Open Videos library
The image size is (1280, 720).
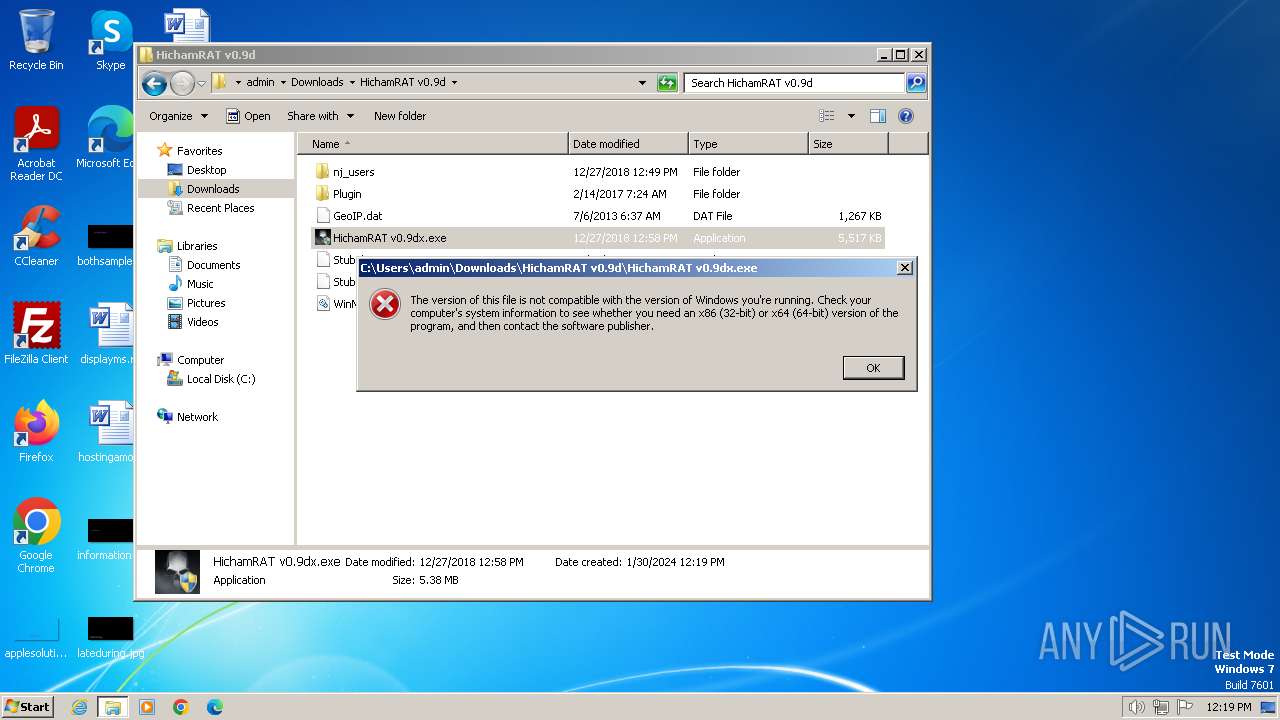coord(202,322)
